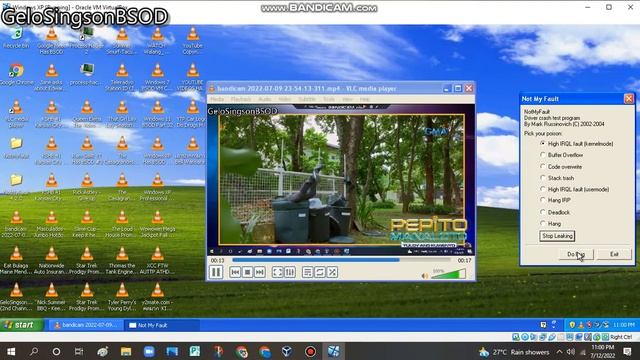Image resolution: width=640 pixels, height=360 pixels.
Task: Click Exit in Not My Fault
Action: click(x=614, y=254)
